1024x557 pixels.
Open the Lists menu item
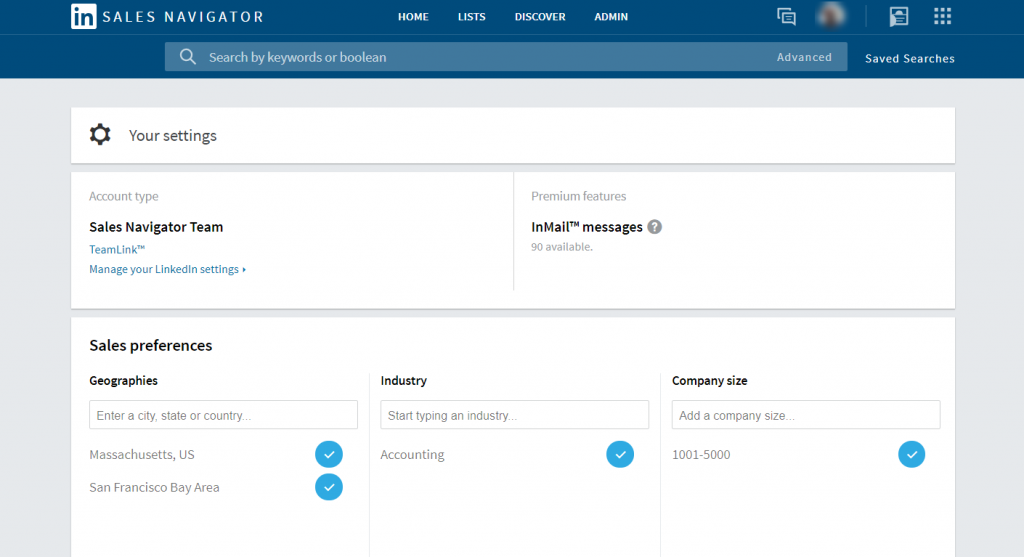pos(472,17)
